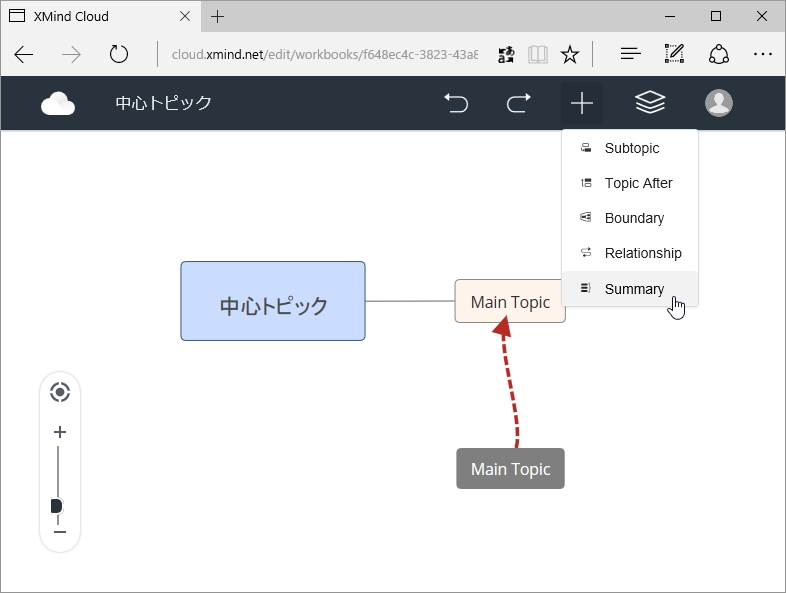This screenshot has width=786, height=593.
Task: Open the user account avatar
Action: [719, 103]
